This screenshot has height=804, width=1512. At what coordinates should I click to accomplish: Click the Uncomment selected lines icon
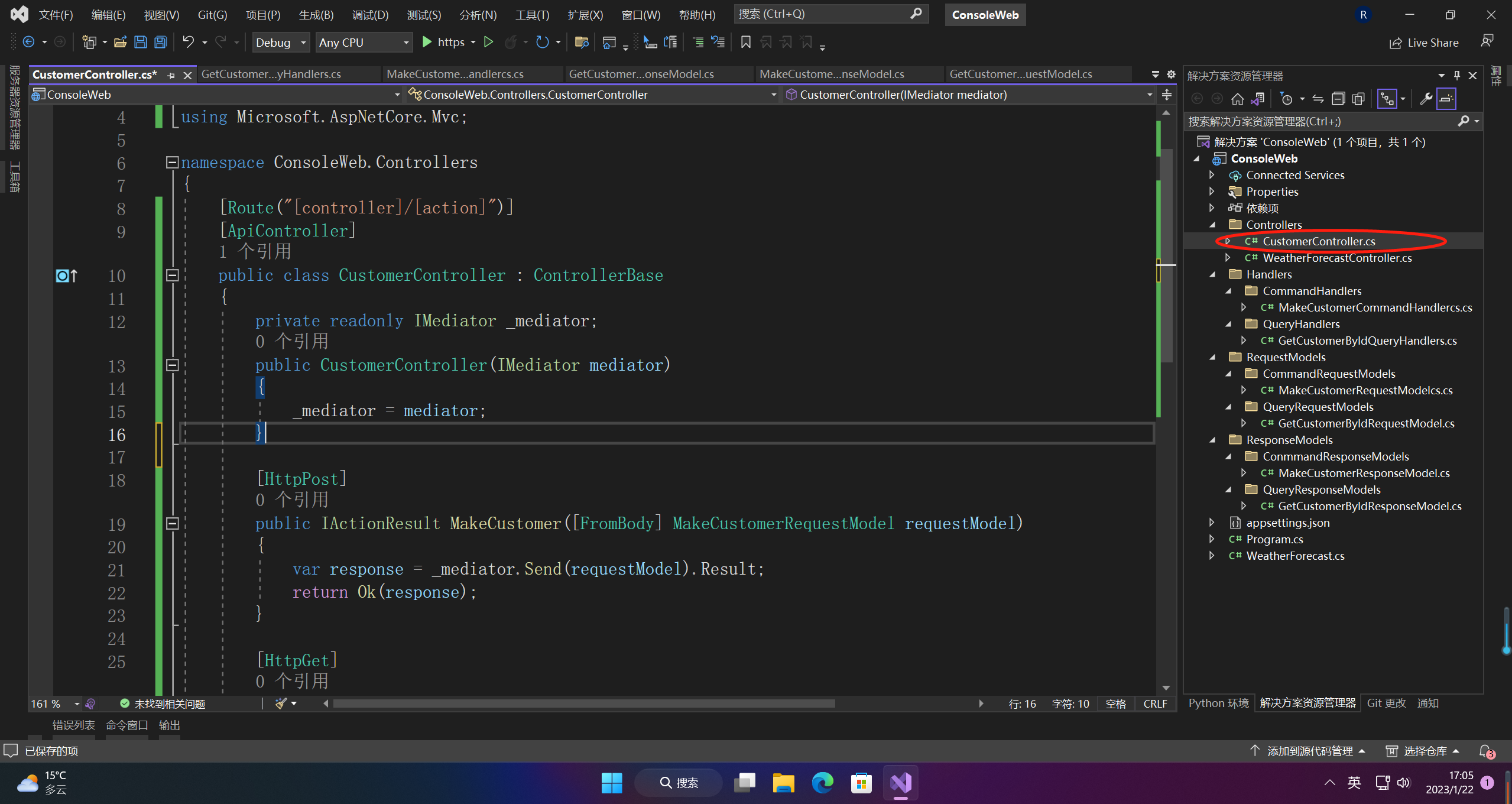pos(718,42)
